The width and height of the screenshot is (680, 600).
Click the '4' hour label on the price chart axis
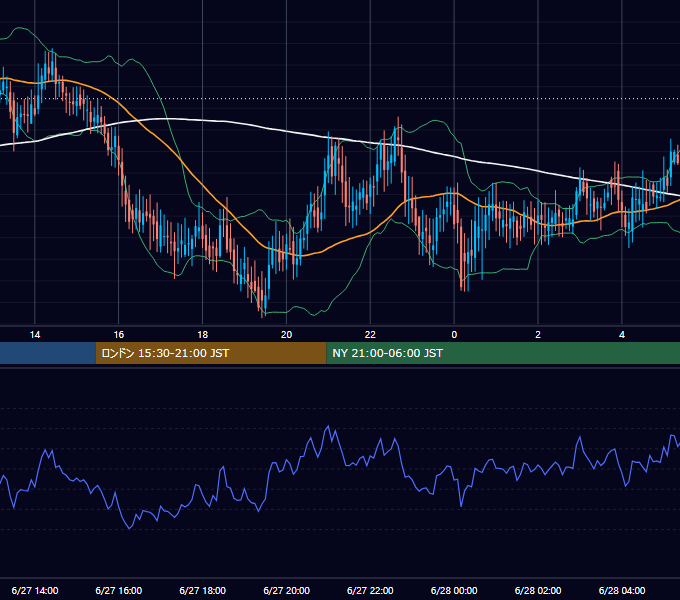(622, 335)
